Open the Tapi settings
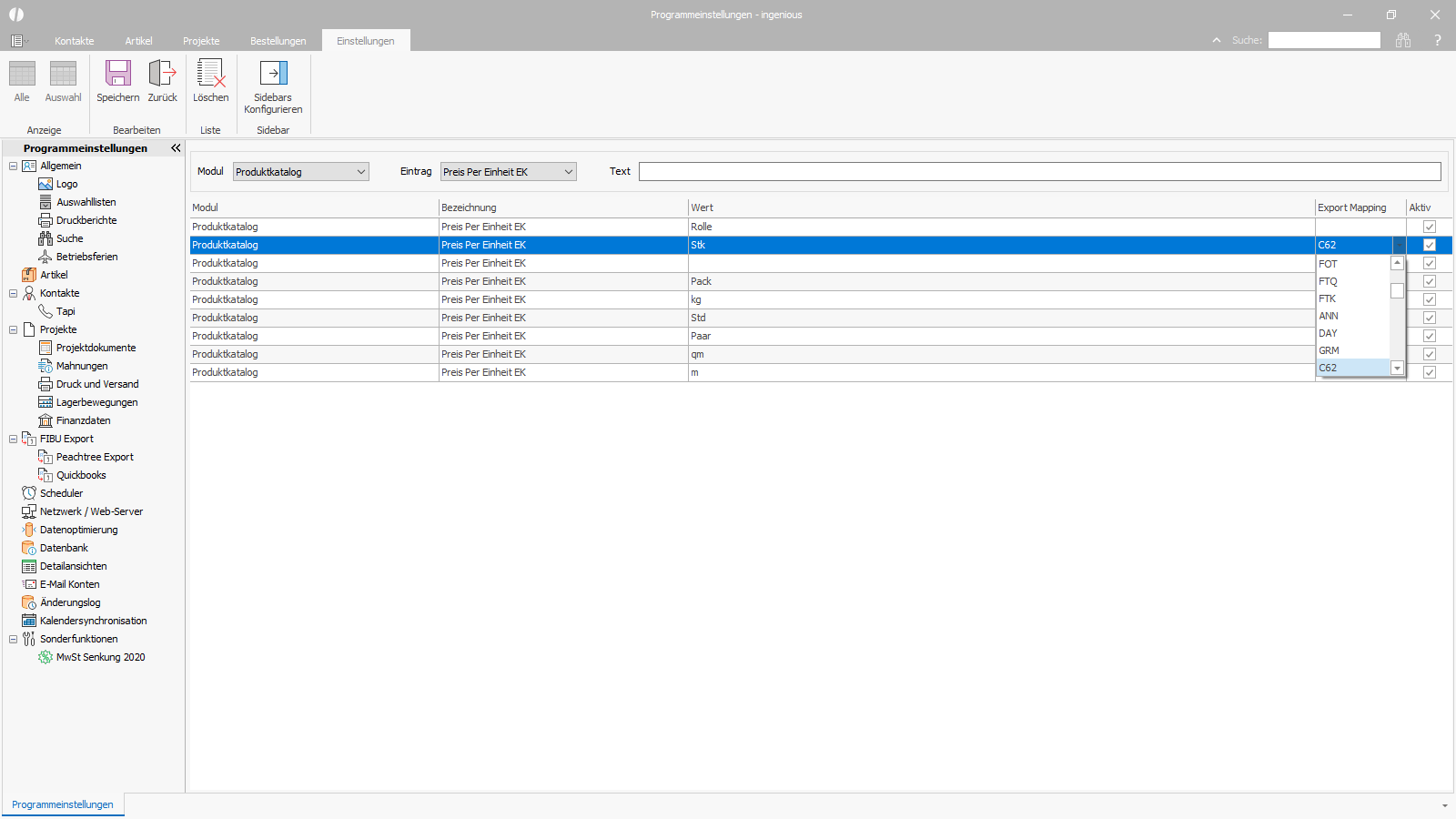The width and height of the screenshot is (1456, 819). coord(66,311)
